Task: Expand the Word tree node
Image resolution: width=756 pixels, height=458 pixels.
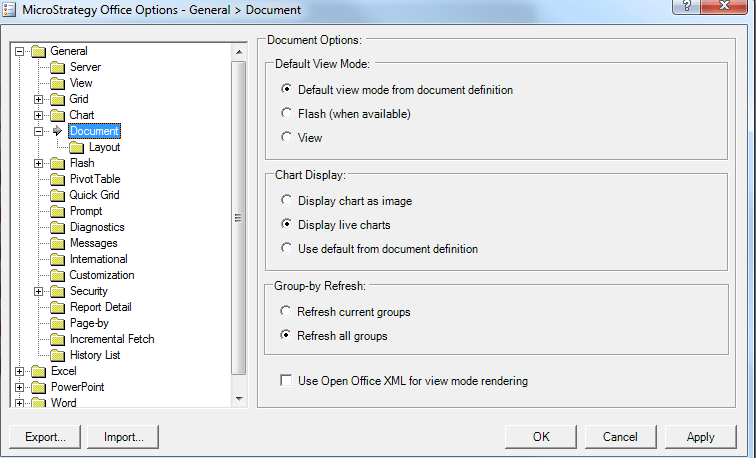Action: tap(19, 403)
